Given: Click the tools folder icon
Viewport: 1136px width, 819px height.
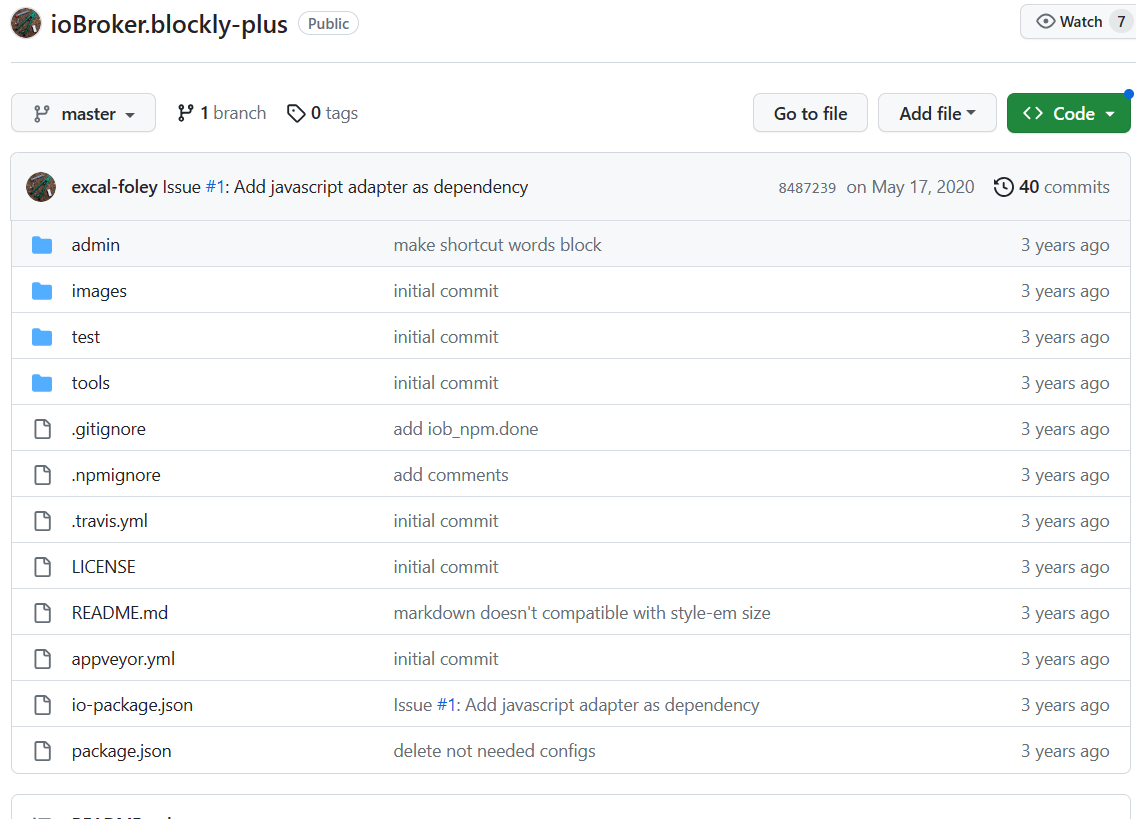Looking at the screenshot, I should 42,383.
